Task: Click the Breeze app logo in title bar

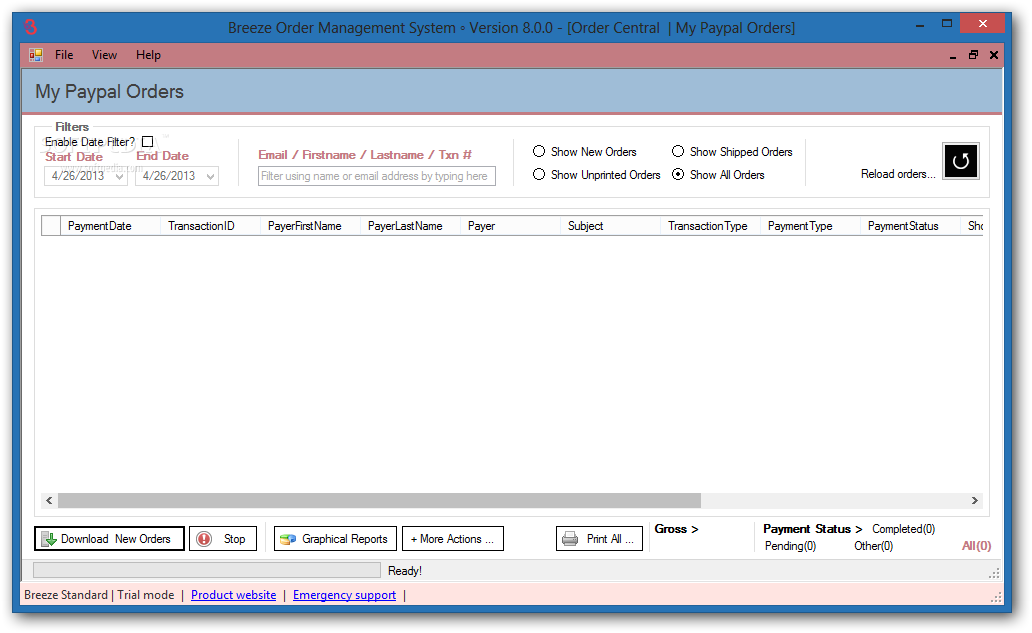Action: coord(31,27)
